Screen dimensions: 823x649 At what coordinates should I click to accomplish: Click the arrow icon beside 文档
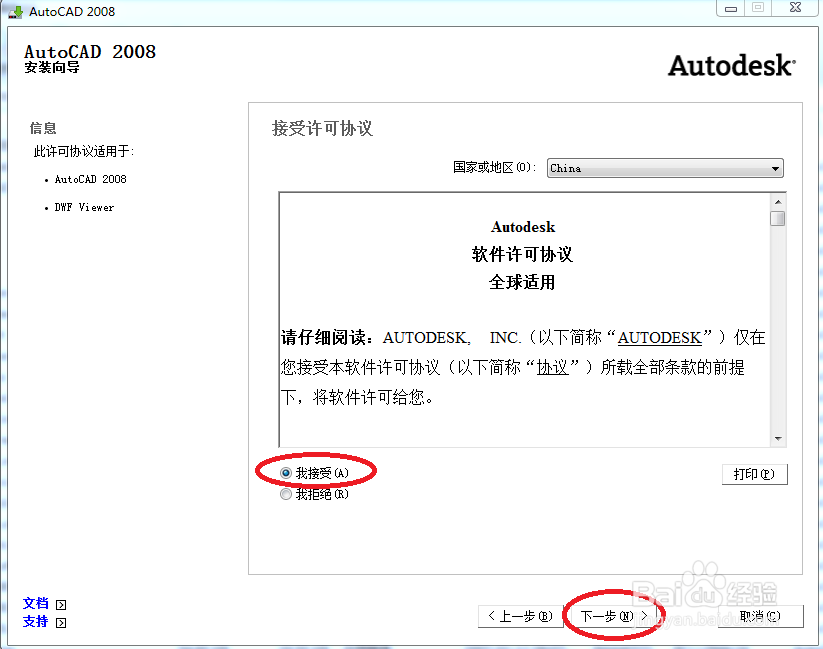coord(61,605)
